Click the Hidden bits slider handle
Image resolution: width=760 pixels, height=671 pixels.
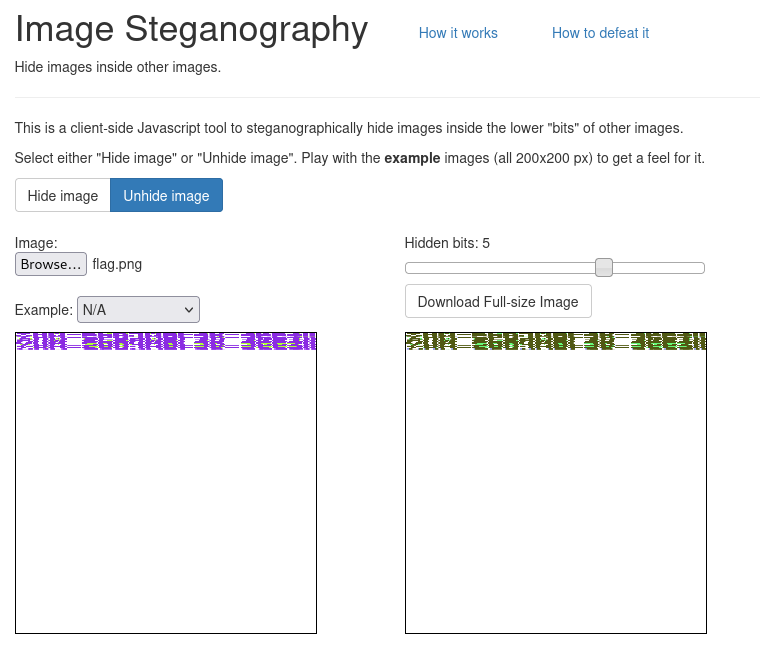(604, 268)
